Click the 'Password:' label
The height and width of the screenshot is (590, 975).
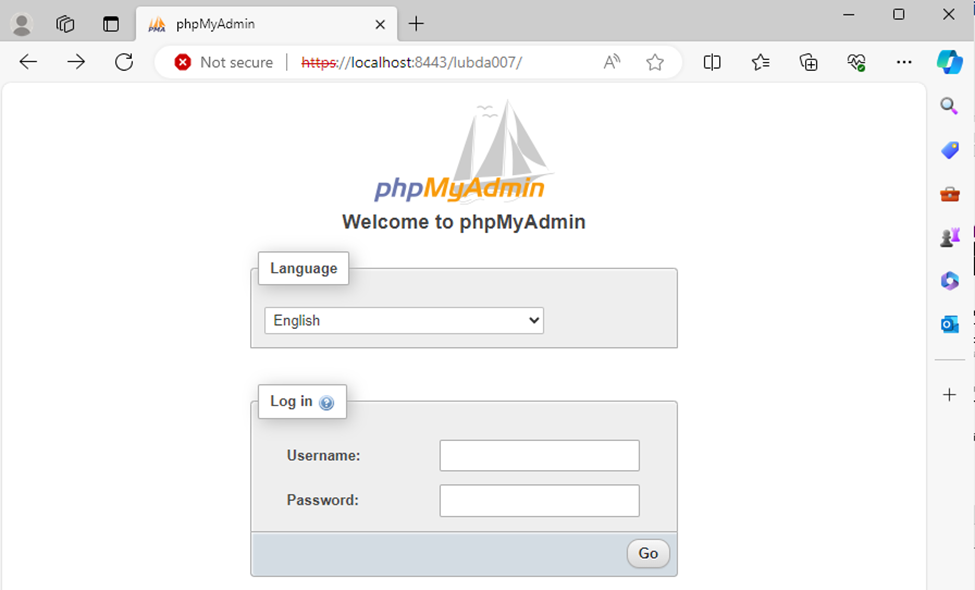point(323,500)
